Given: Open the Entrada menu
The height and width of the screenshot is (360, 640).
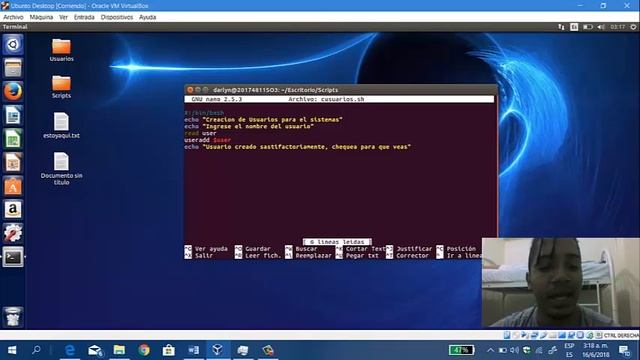Looking at the screenshot, I should pyautogui.click(x=84, y=17).
